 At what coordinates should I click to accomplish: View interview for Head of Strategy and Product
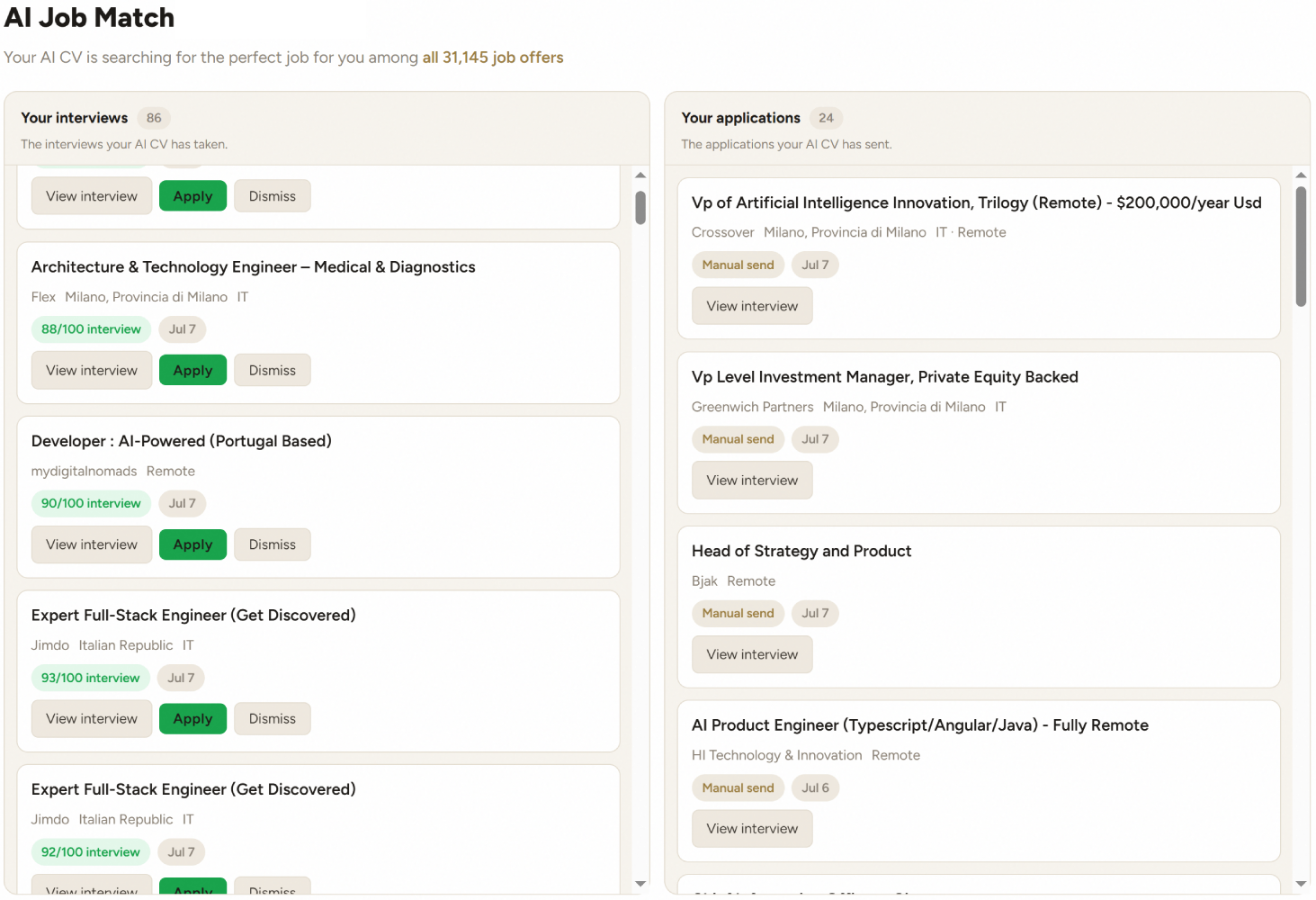pyautogui.click(x=752, y=654)
